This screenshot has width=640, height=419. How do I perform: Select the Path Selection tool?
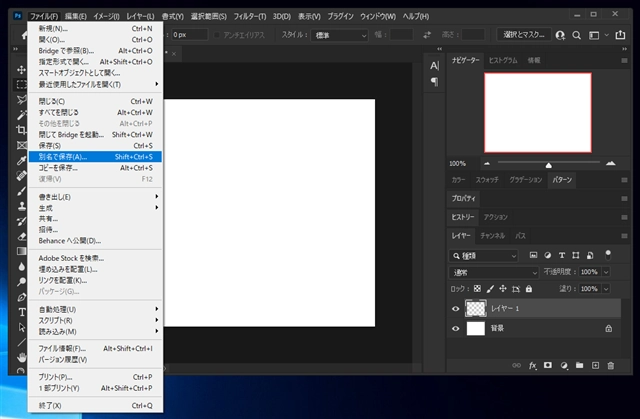point(21,327)
